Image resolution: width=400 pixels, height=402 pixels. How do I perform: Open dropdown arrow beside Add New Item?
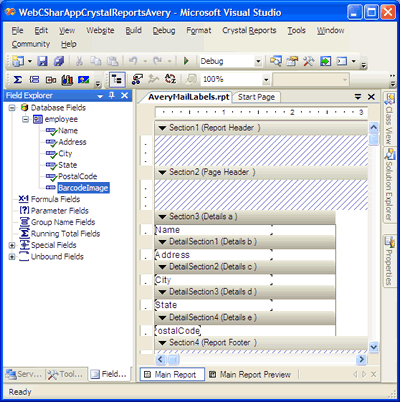[x=30, y=61]
